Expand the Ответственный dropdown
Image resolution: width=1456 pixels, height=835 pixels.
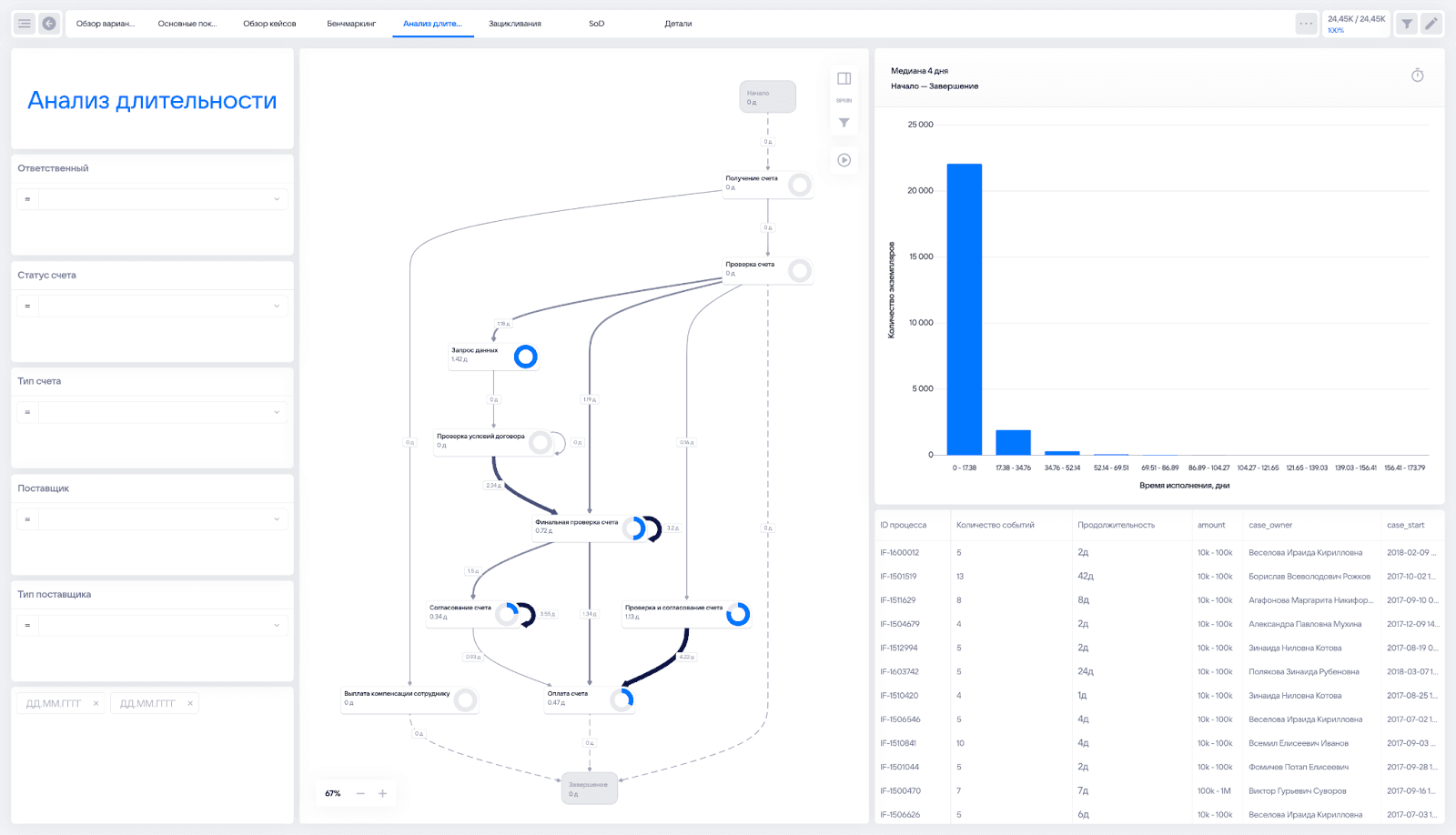[x=277, y=199]
